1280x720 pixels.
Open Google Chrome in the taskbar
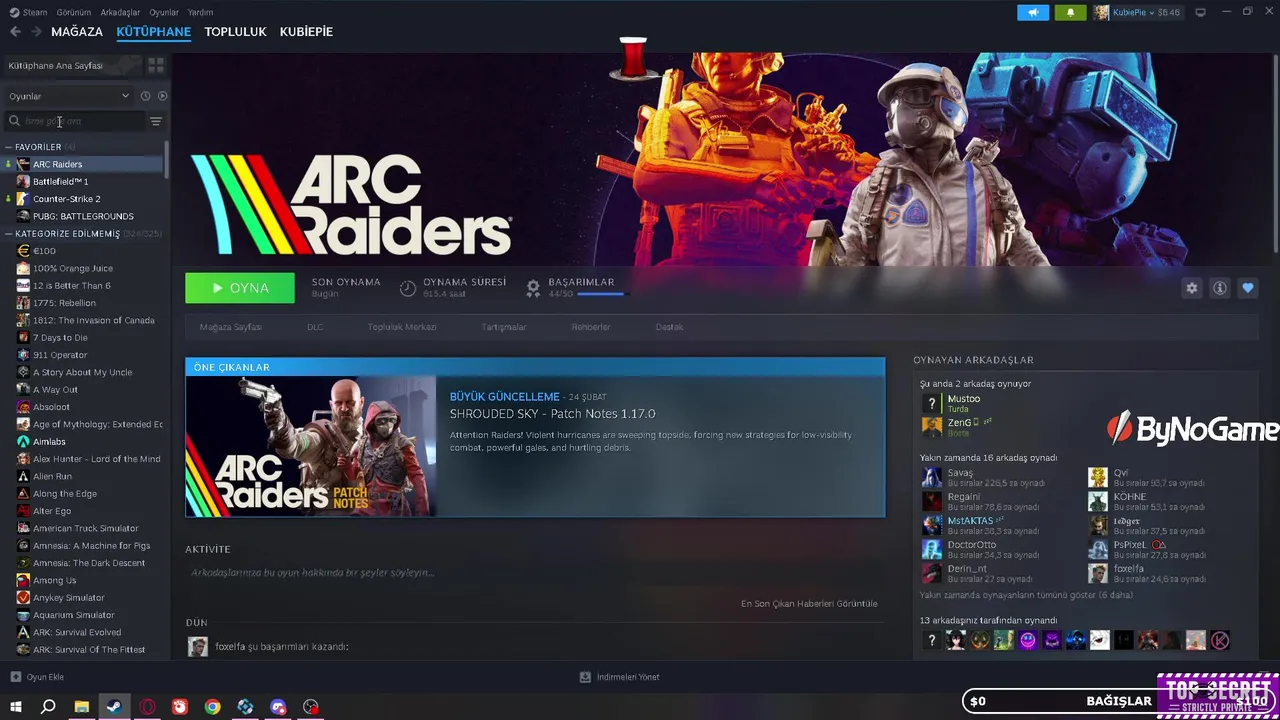212,707
